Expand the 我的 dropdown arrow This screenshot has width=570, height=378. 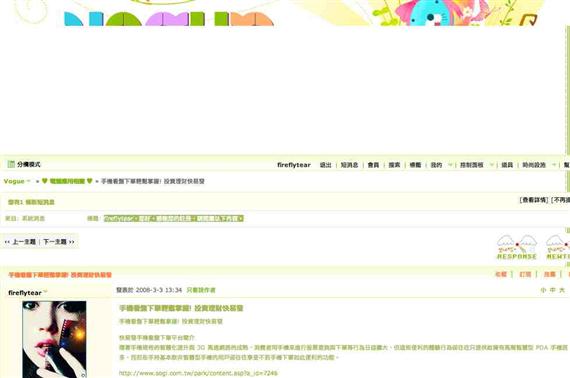(x=450, y=165)
